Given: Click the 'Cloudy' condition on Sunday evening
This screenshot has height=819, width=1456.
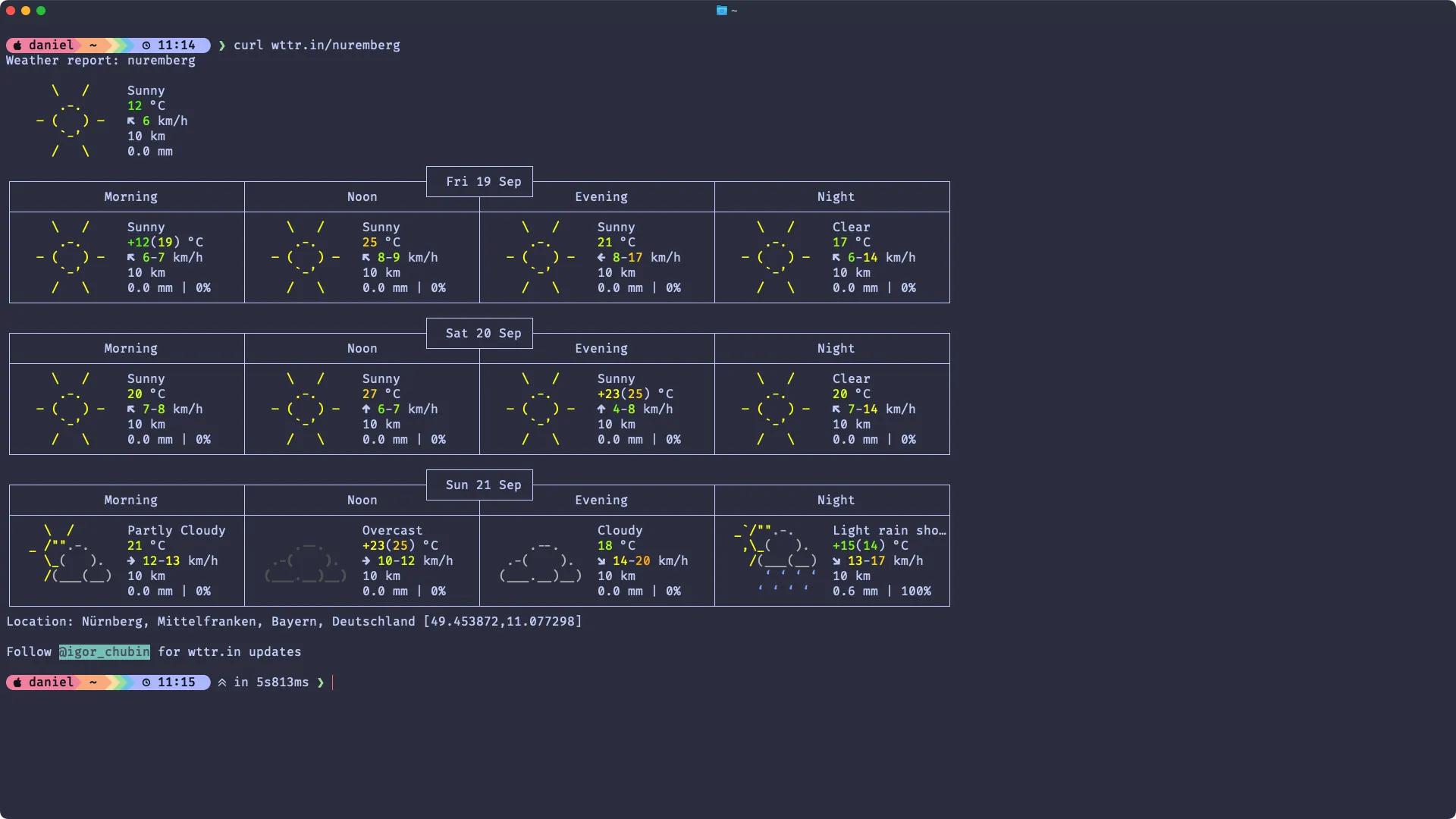Looking at the screenshot, I should [x=620, y=531].
